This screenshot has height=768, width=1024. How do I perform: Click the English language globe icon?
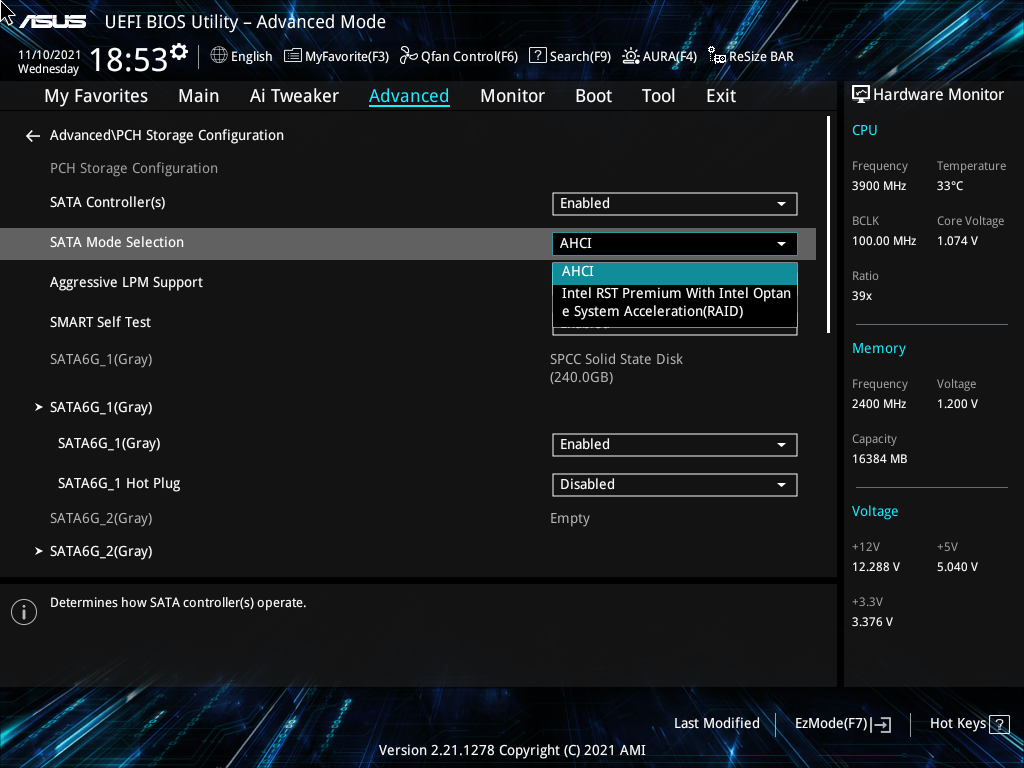point(219,56)
